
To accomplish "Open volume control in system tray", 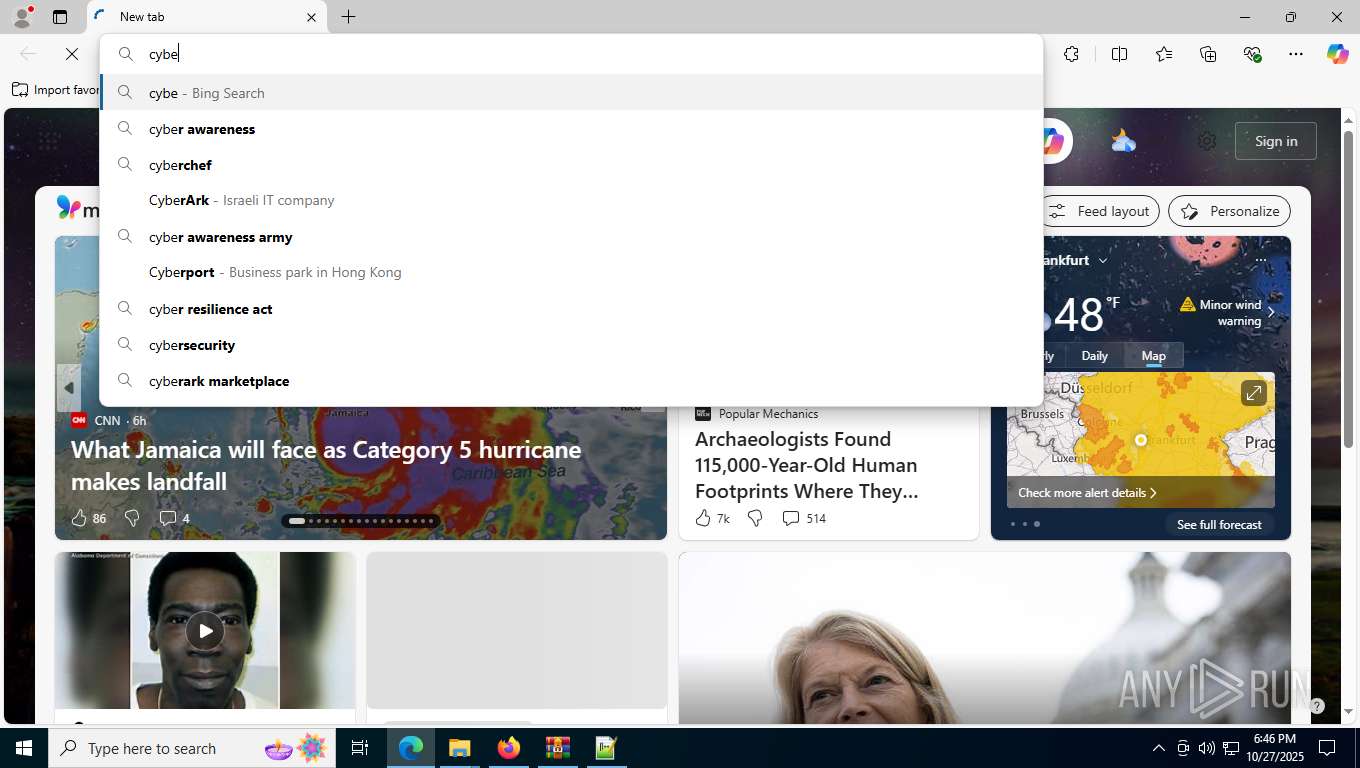I will [x=1206, y=748].
